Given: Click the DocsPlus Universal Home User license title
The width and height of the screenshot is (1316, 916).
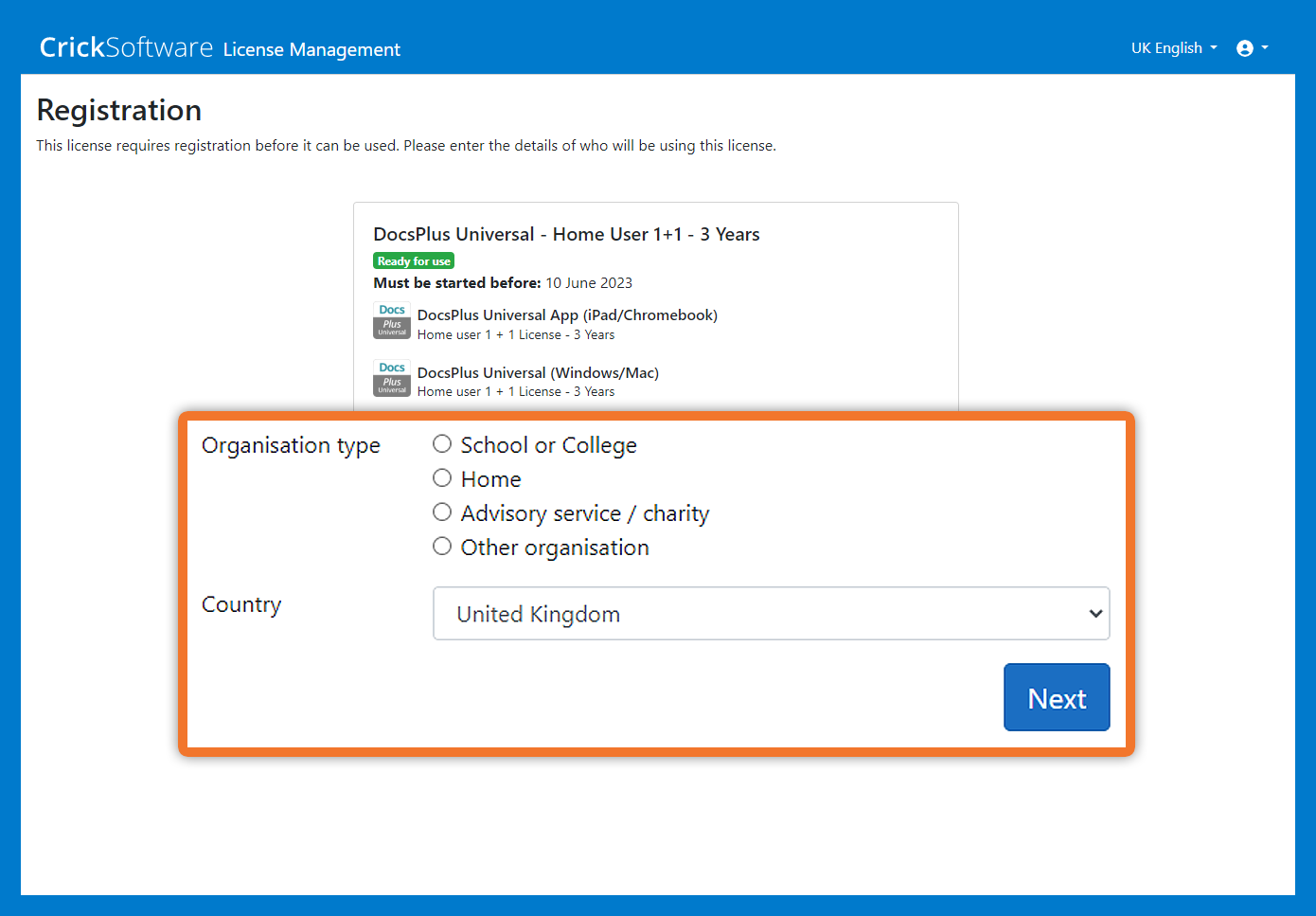Looking at the screenshot, I should (x=566, y=234).
